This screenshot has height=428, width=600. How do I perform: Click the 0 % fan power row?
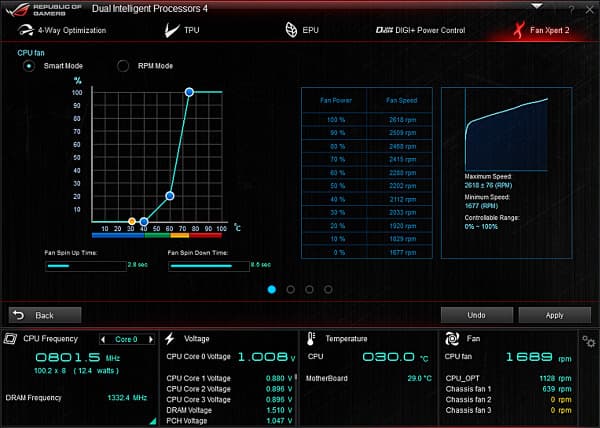(367, 252)
